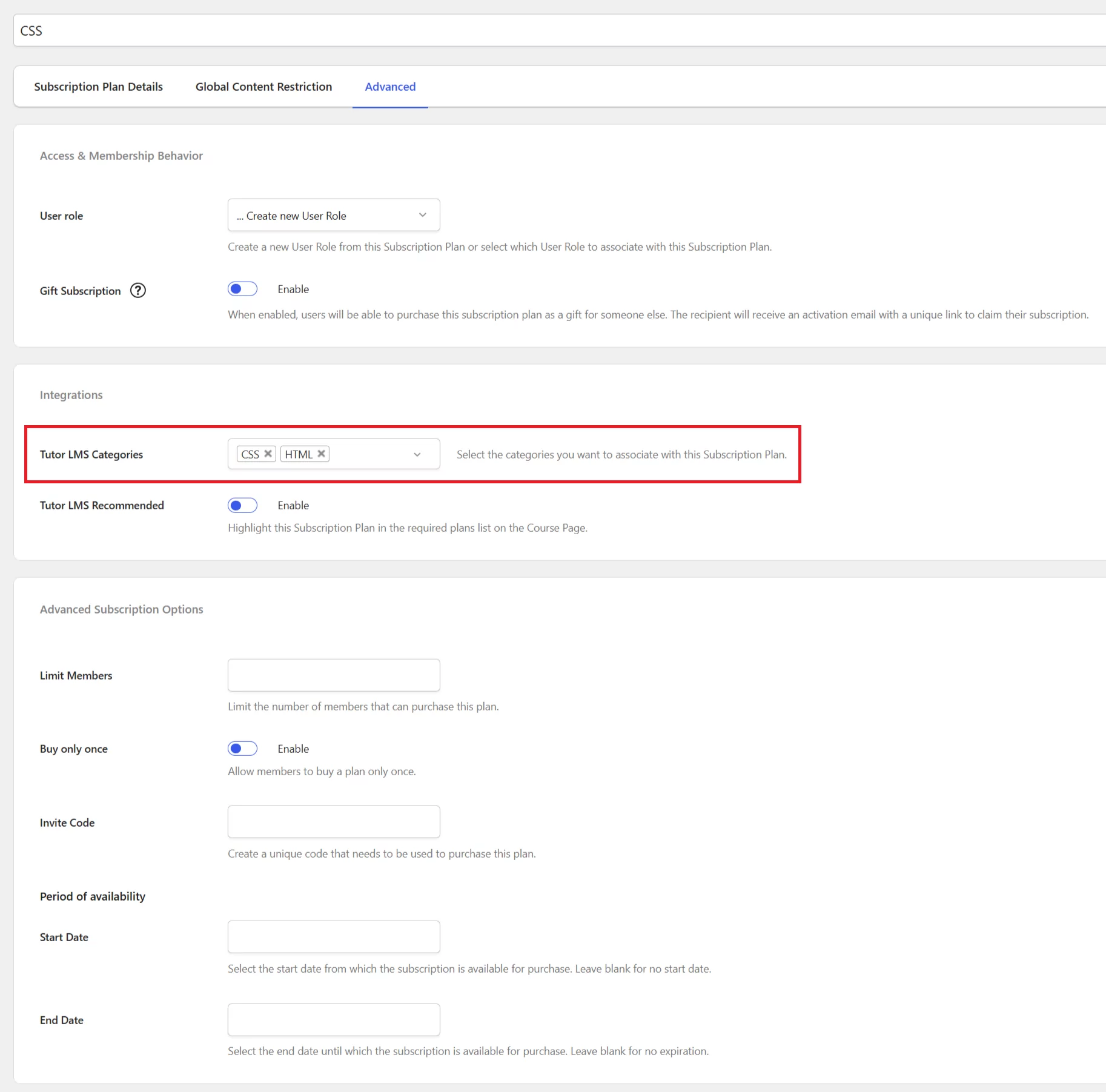1106x1092 pixels.
Task: Click the Enable label next to Gift Subscription
Action: point(293,289)
